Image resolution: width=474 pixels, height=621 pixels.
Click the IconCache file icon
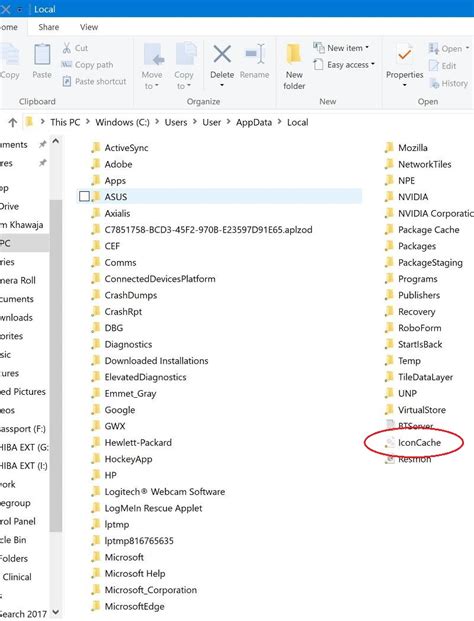click(390, 442)
